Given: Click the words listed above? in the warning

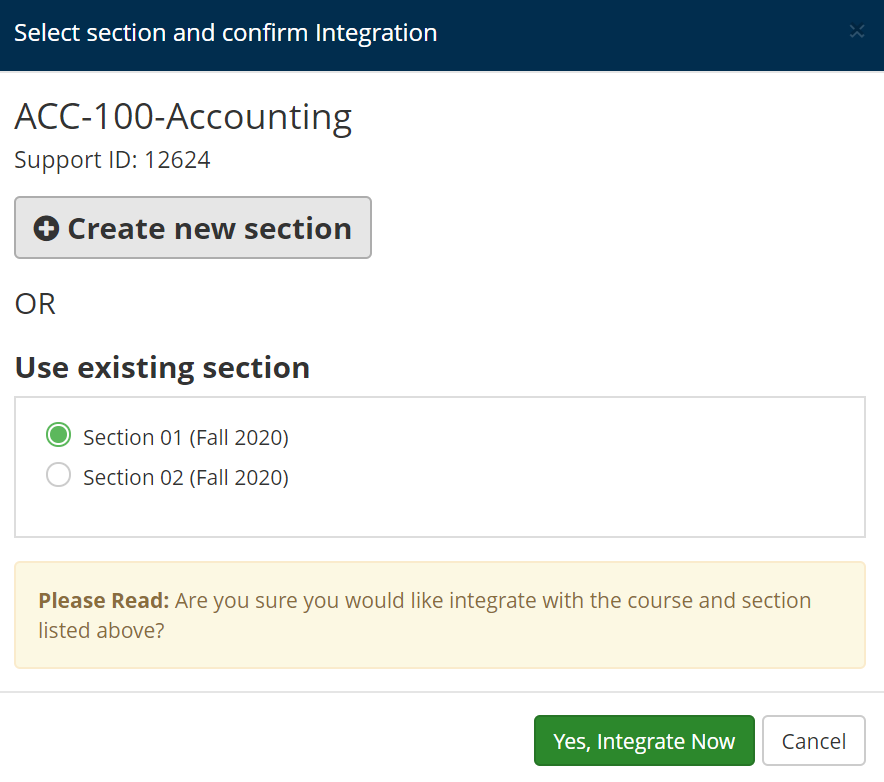Looking at the screenshot, I should point(101,630).
